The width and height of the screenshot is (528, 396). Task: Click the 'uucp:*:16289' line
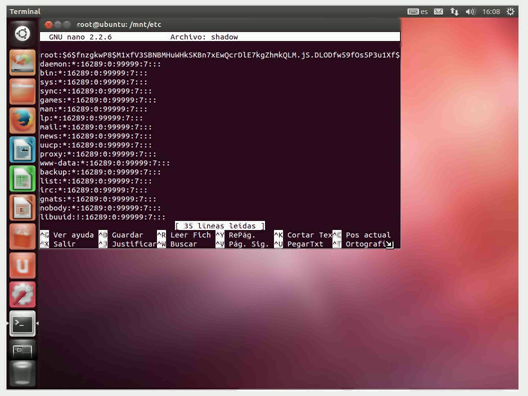coord(96,145)
